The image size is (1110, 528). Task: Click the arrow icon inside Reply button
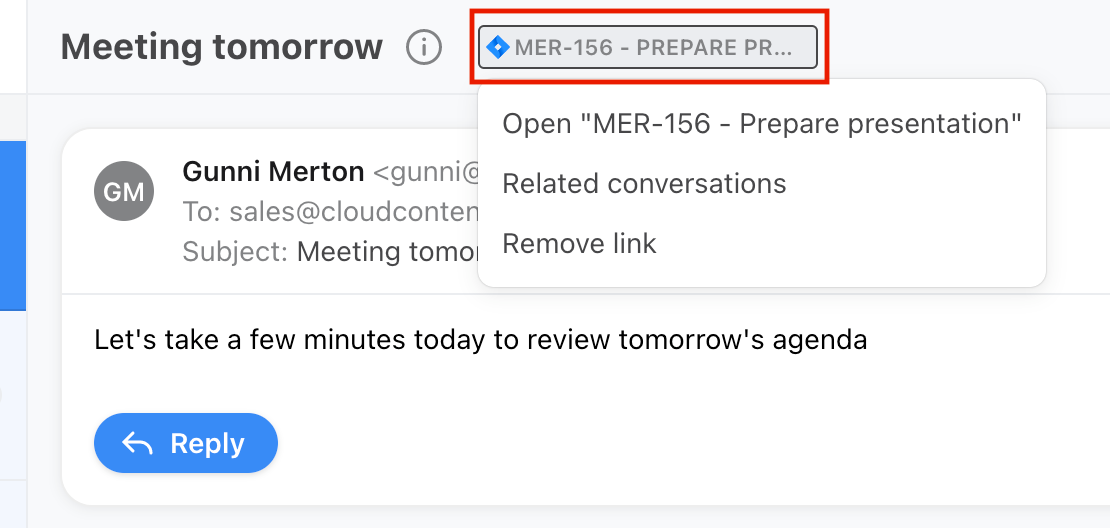click(x=137, y=444)
